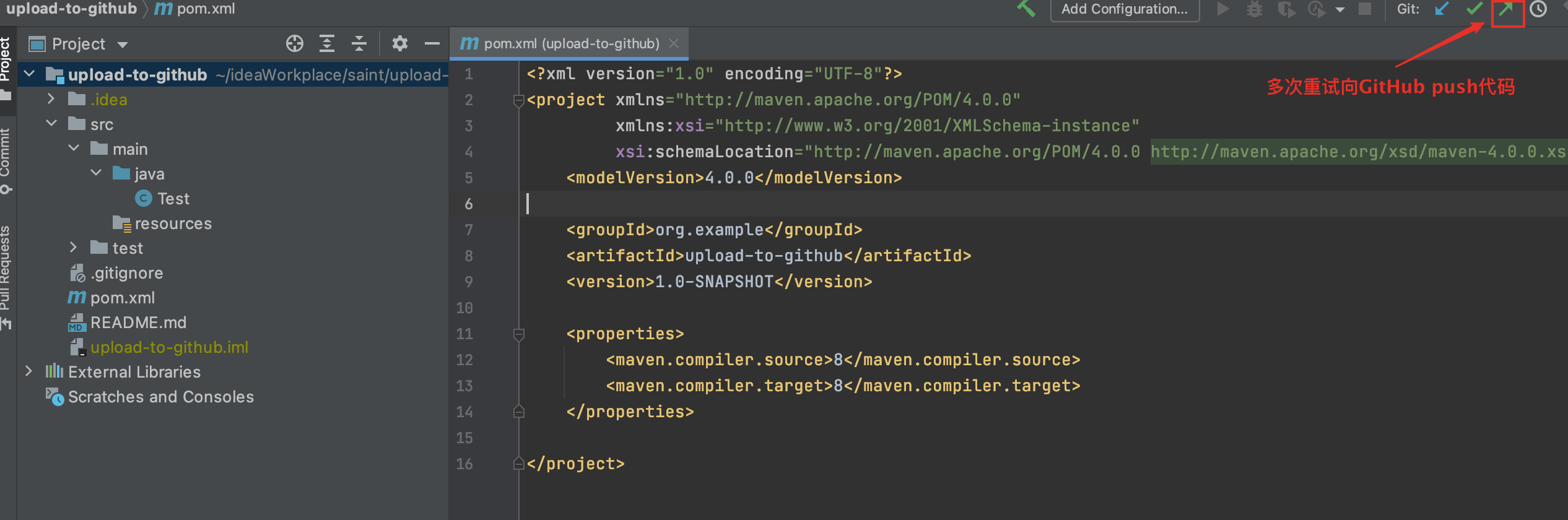Click the maven.compiler.source line
The height and width of the screenshot is (520, 1568).
point(843,360)
